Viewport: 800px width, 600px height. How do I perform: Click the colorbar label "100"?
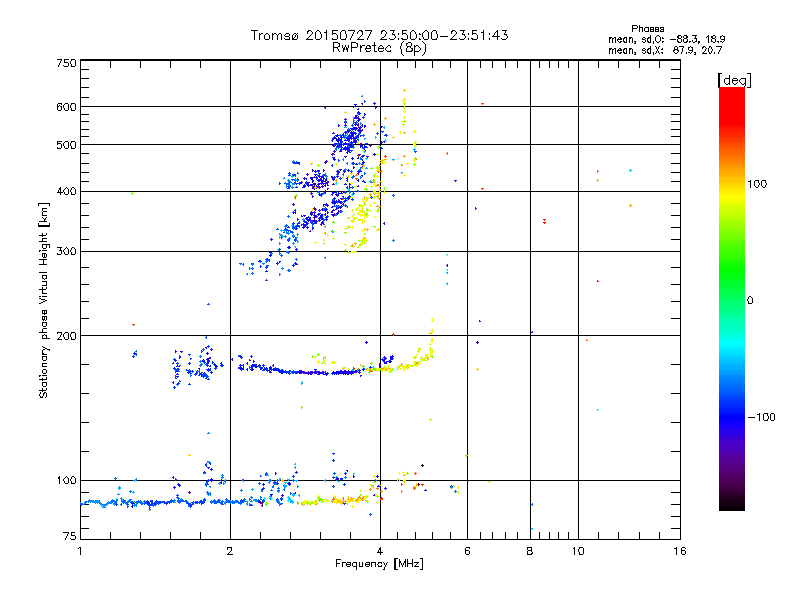757,184
